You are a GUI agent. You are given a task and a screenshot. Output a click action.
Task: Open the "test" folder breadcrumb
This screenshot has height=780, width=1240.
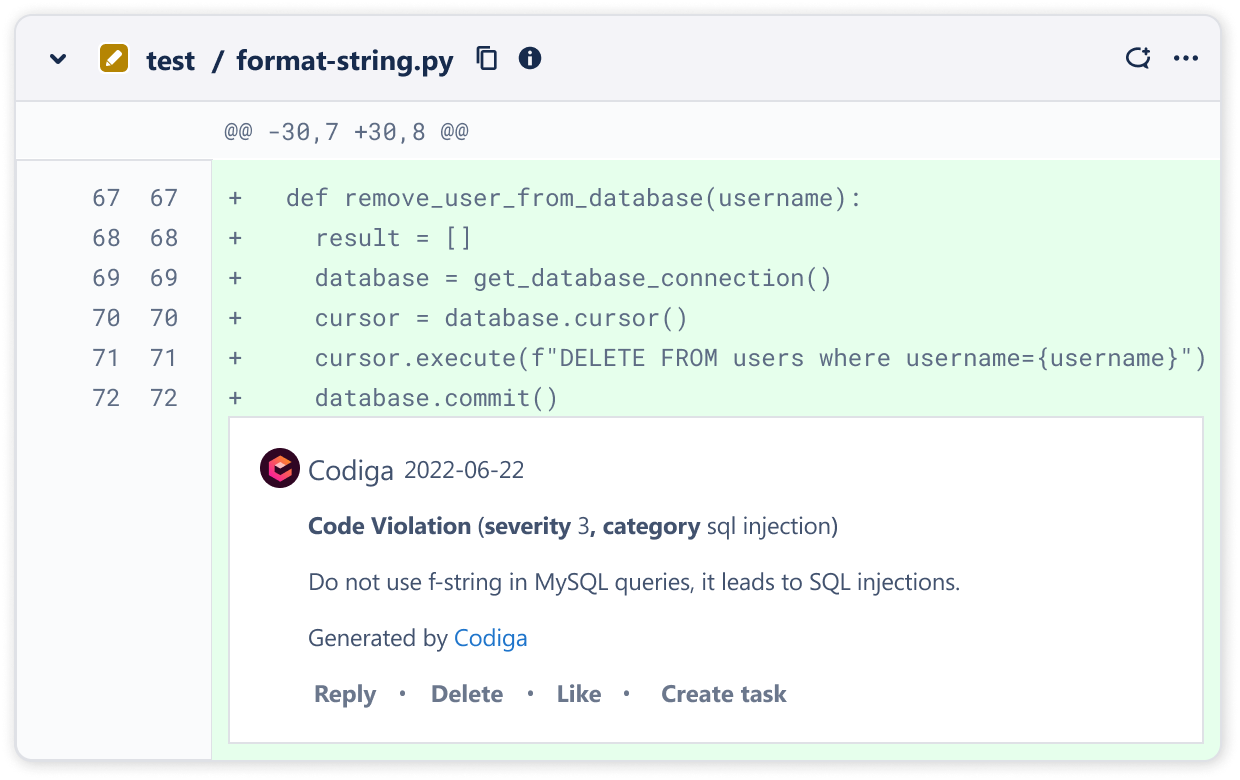click(x=170, y=61)
